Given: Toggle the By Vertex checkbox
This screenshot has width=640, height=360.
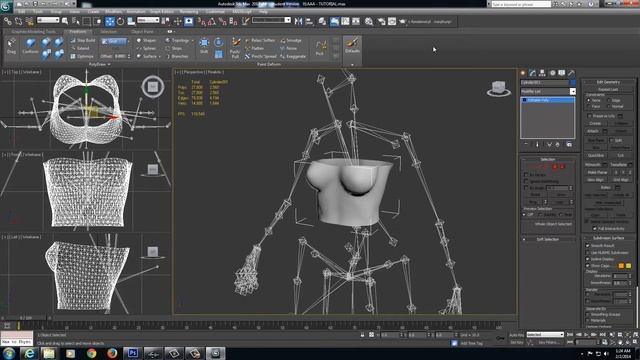Looking at the screenshot, I should [526, 174].
